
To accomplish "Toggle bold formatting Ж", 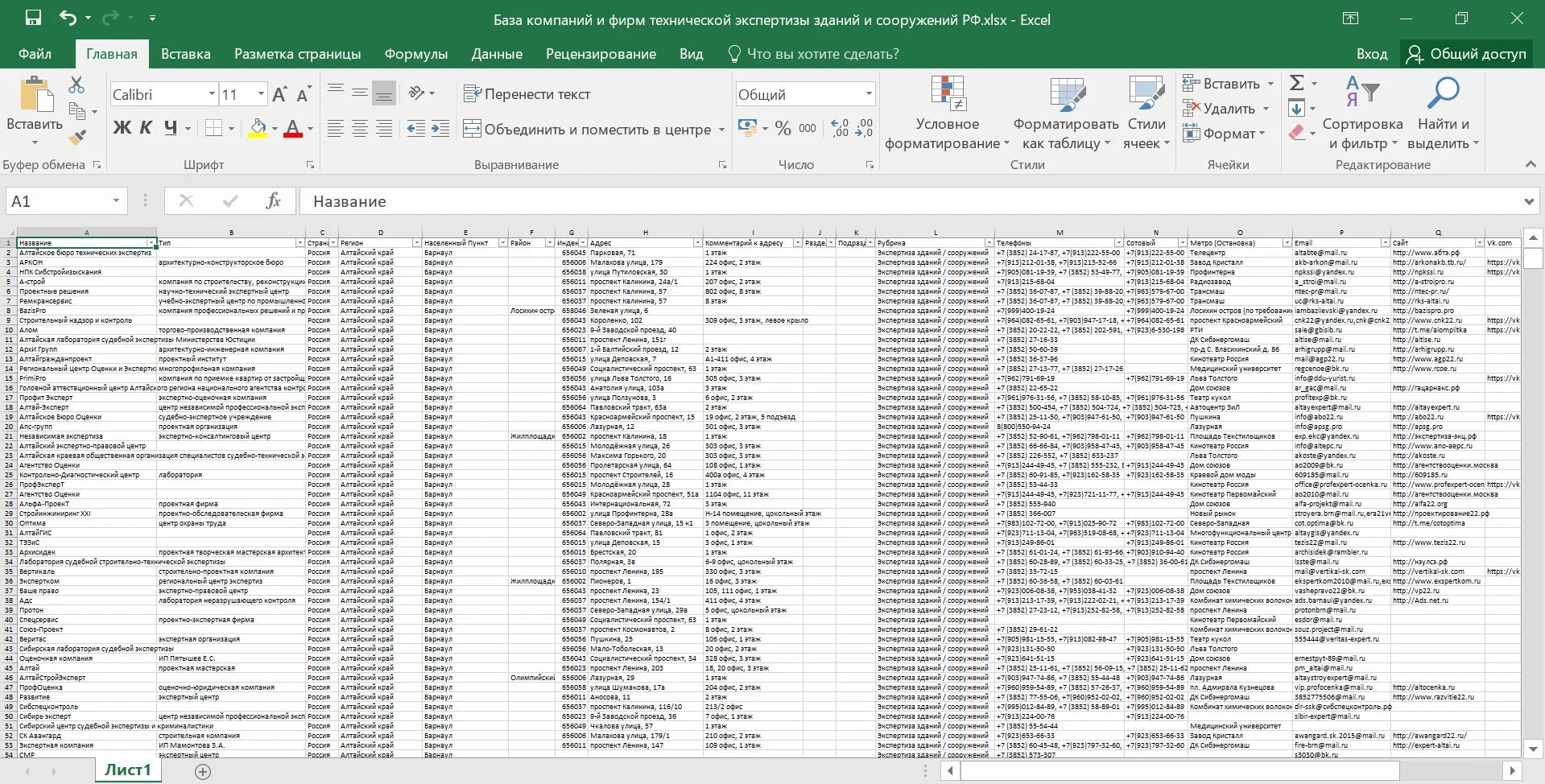I will [x=122, y=128].
